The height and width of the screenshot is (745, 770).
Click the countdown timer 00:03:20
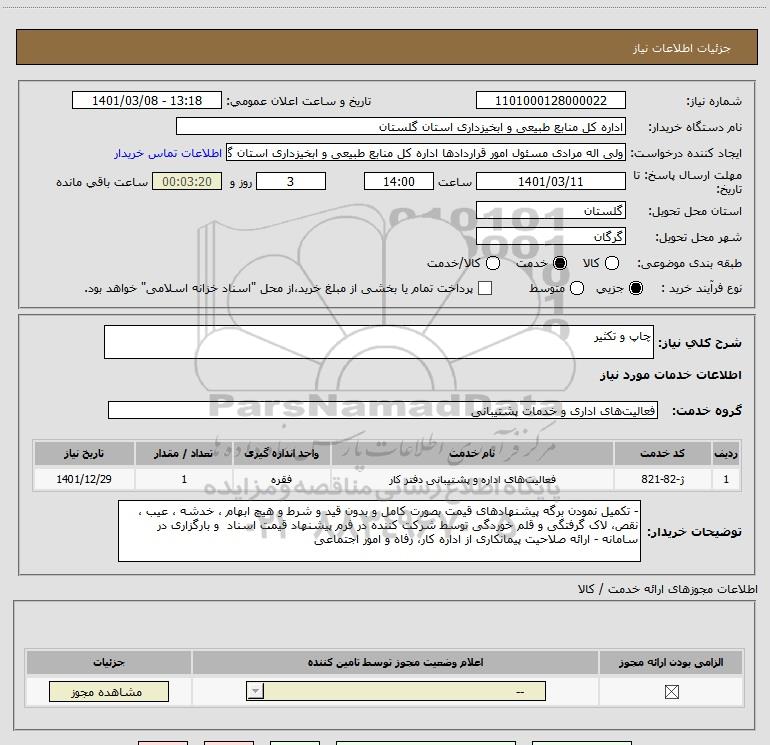point(187,182)
